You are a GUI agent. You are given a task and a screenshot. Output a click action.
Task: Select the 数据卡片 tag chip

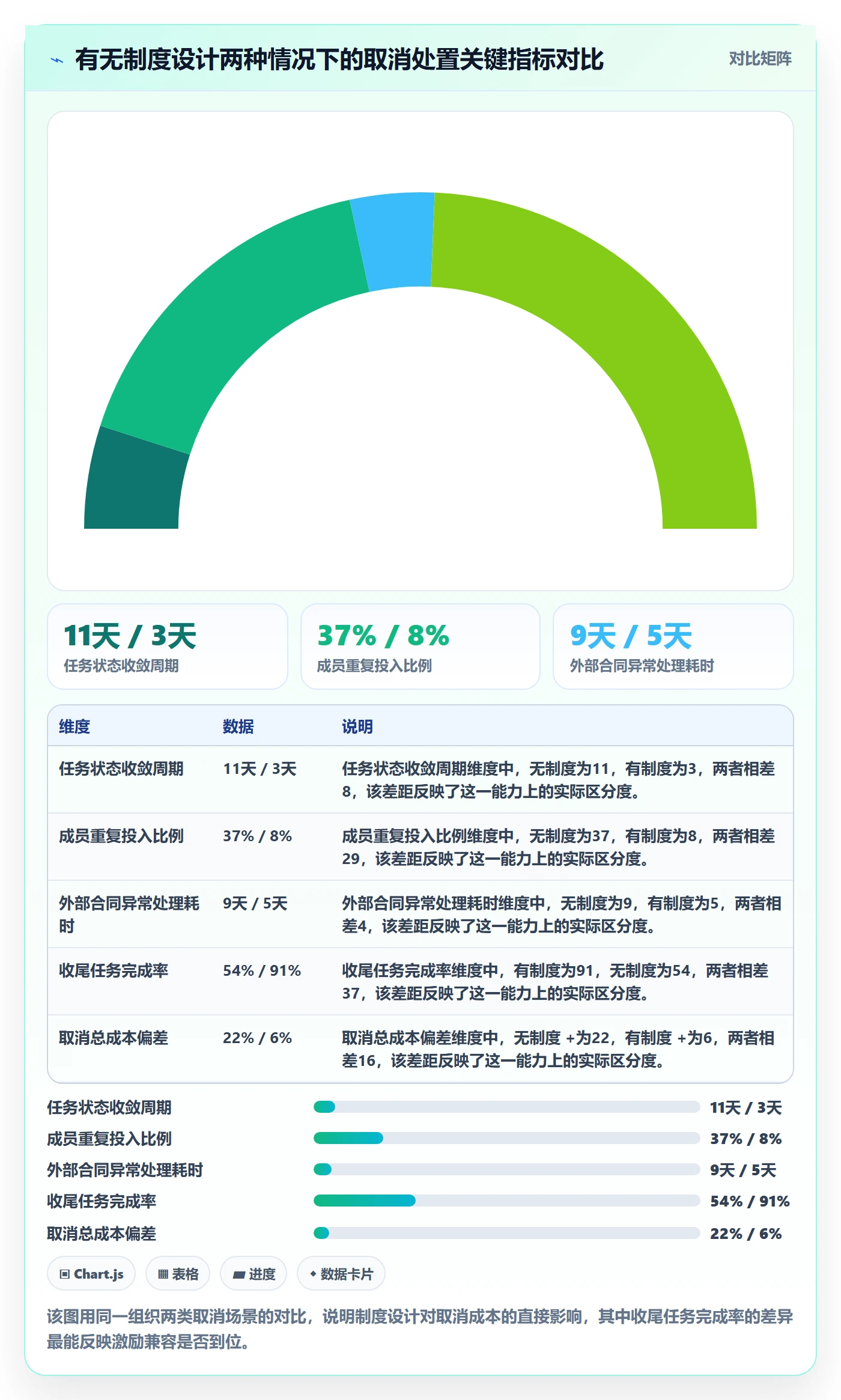pyautogui.click(x=341, y=1274)
